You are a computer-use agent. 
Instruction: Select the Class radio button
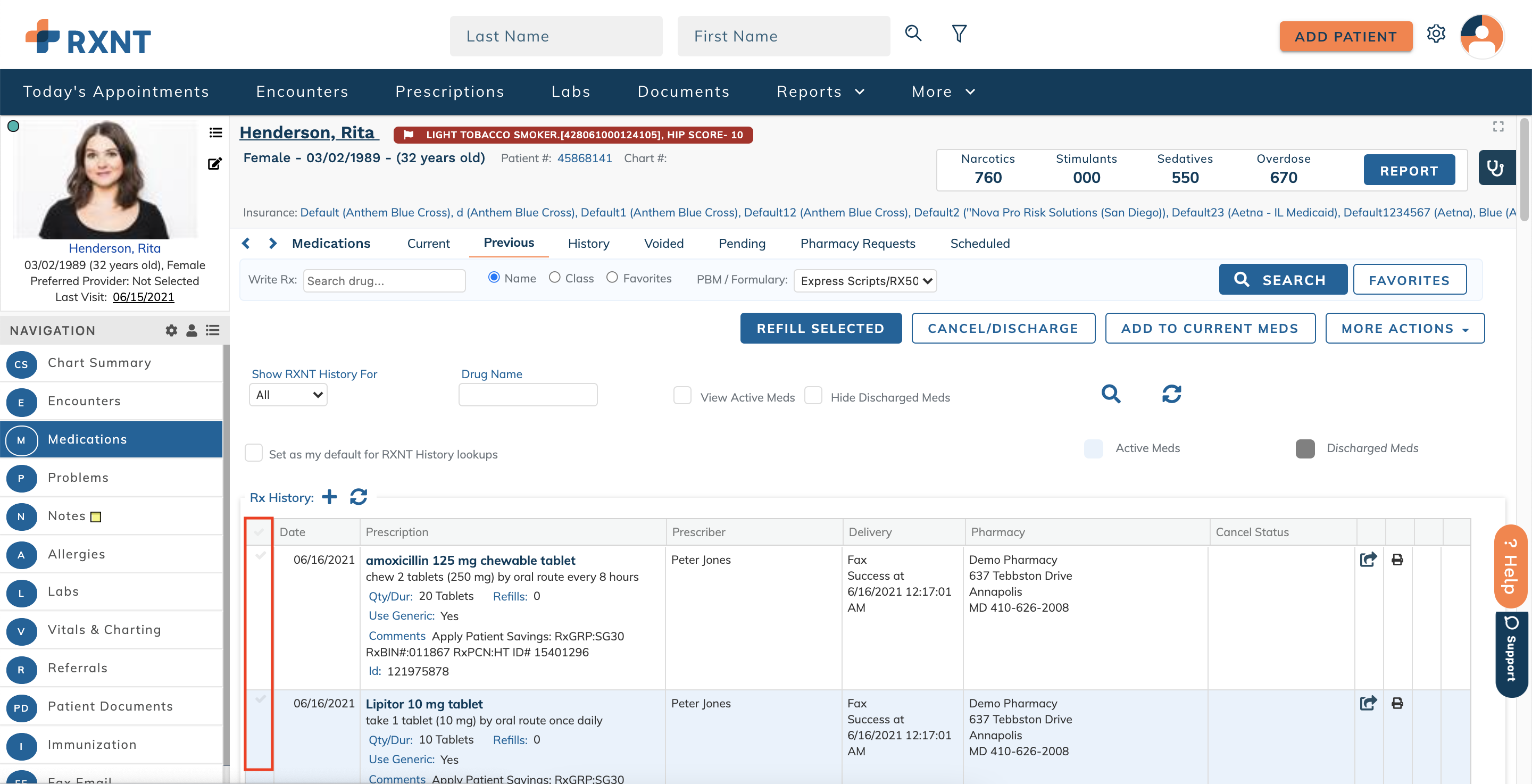pos(554,278)
